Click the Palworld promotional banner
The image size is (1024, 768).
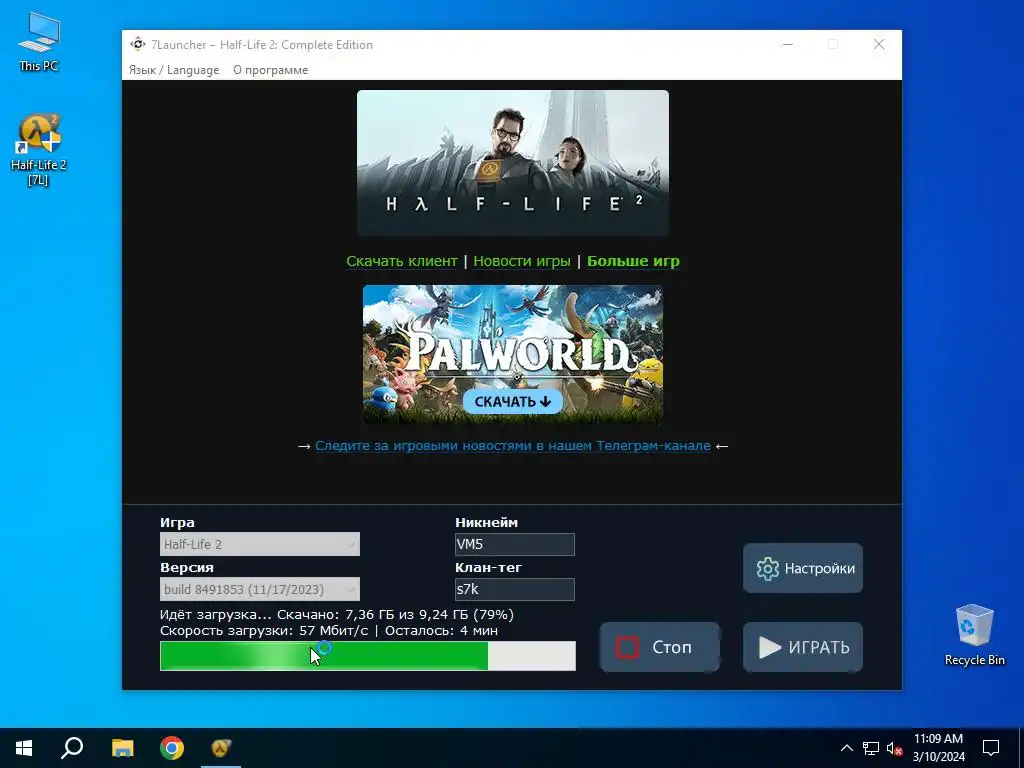click(x=513, y=354)
